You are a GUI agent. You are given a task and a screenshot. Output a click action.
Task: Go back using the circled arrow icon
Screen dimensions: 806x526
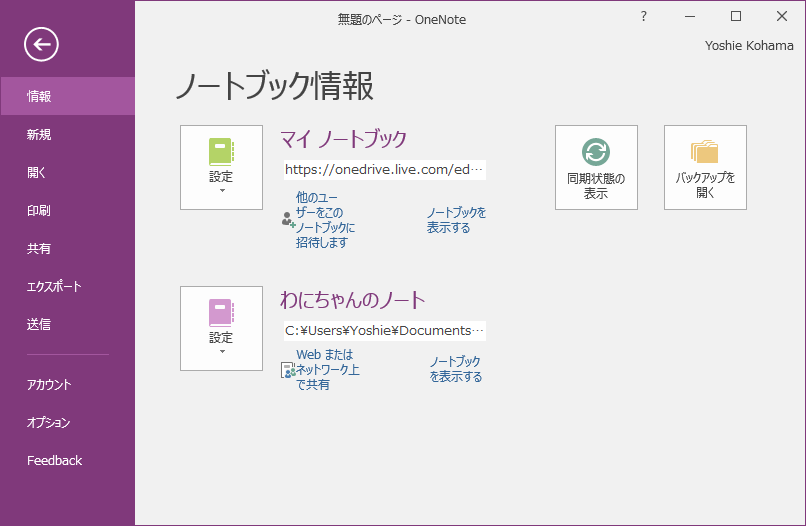(41, 45)
